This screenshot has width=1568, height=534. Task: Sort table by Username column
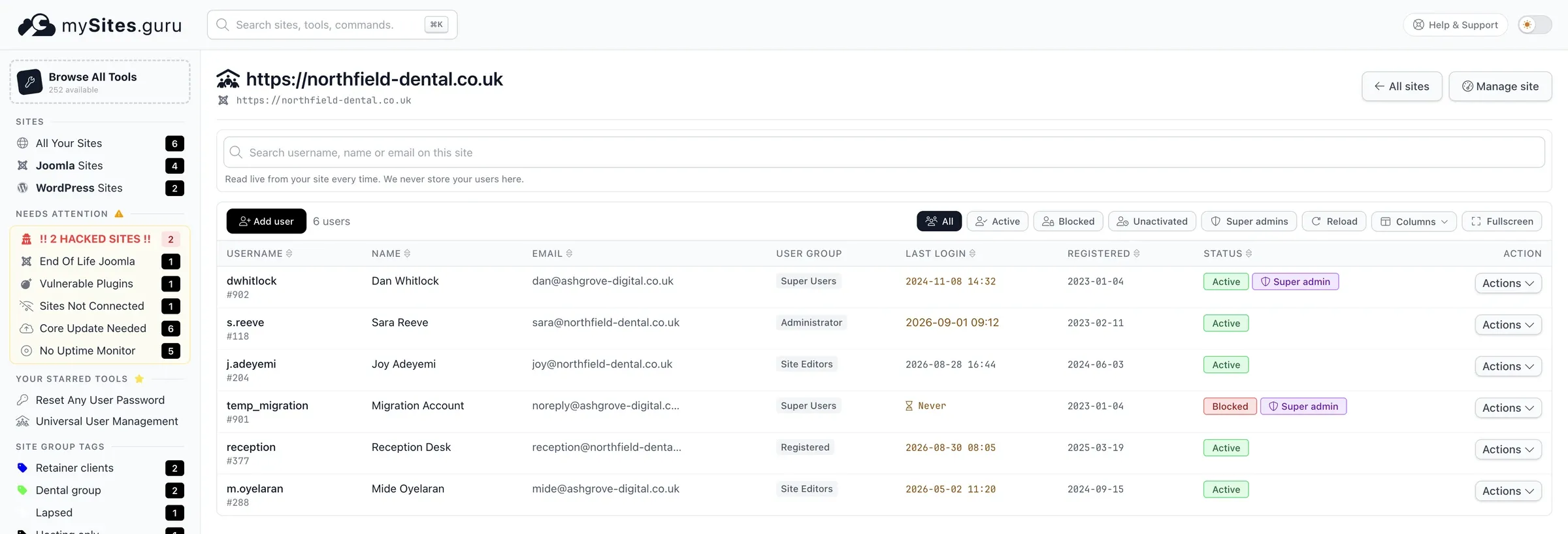(x=259, y=254)
